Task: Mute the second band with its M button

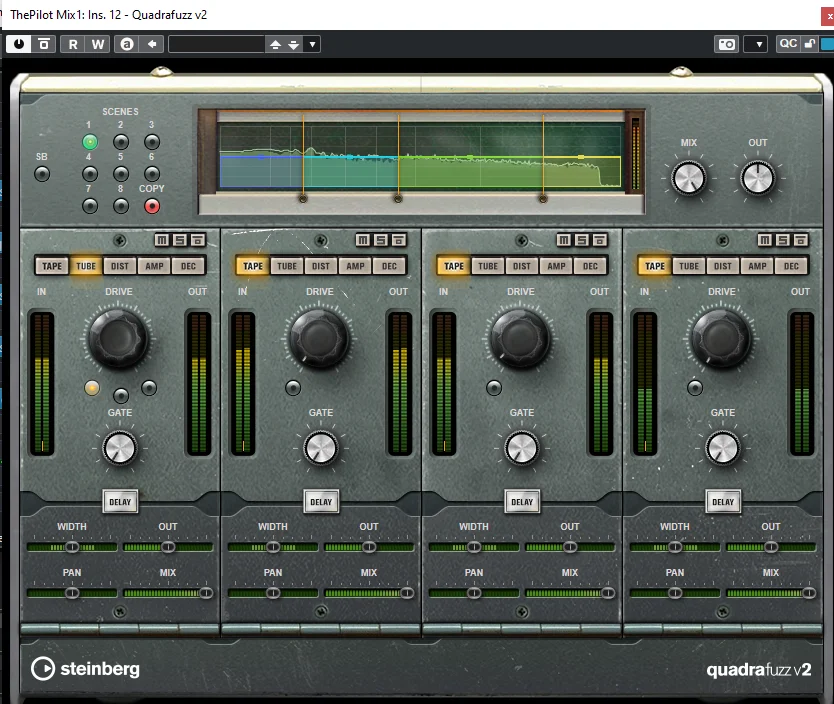Action: coord(363,240)
